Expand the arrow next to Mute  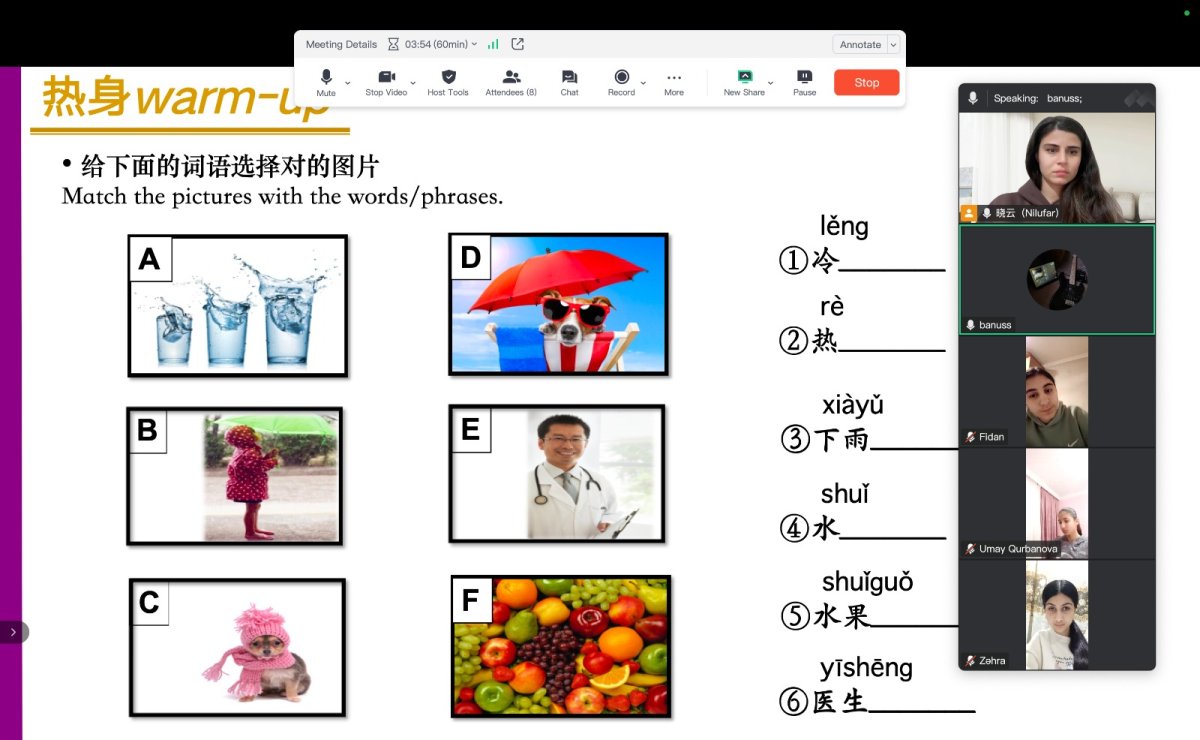click(348, 83)
